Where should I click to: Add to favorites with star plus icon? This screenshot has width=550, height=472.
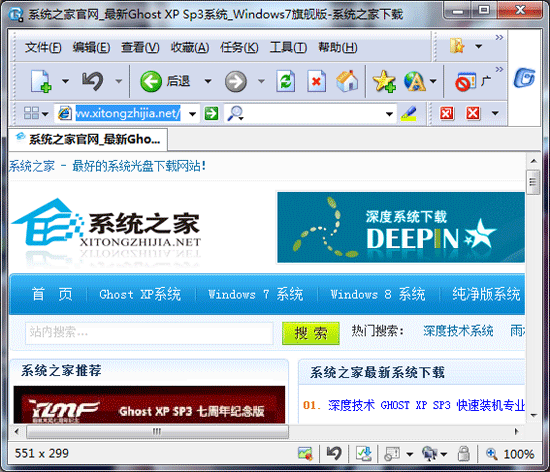click(x=384, y=81)
